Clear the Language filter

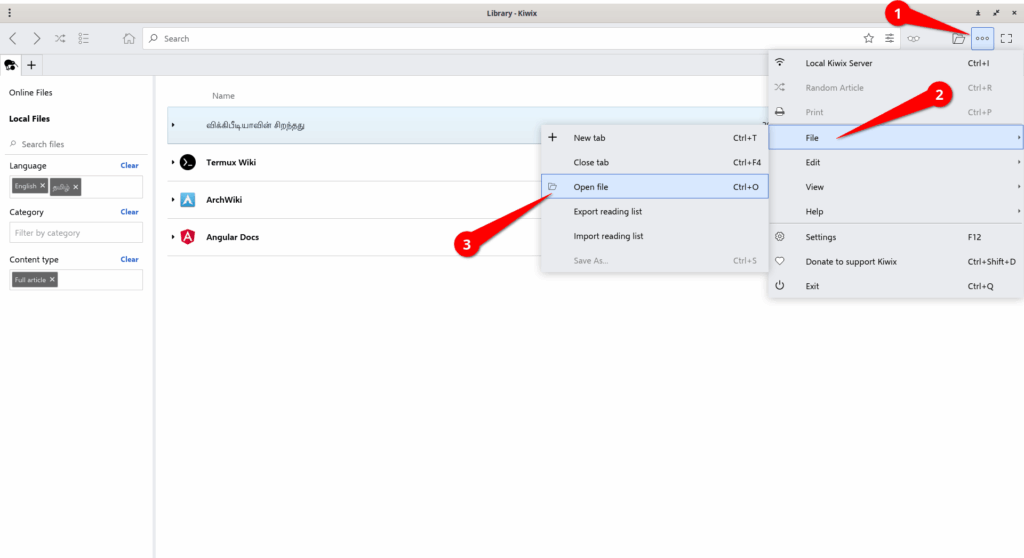[x=129, y=165]
